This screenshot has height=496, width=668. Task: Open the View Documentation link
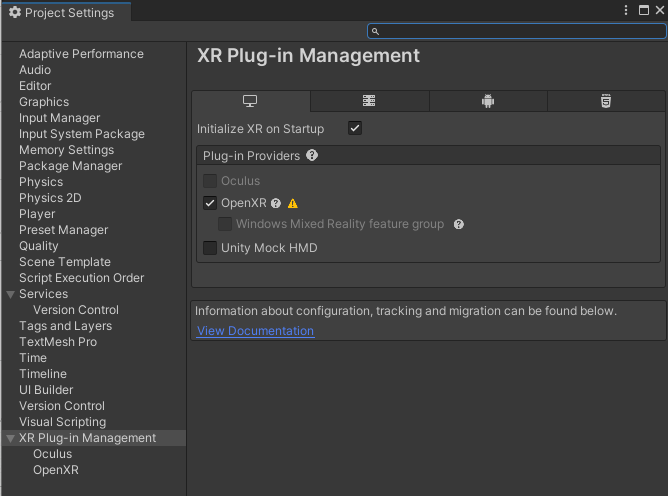tap(256, 331)
